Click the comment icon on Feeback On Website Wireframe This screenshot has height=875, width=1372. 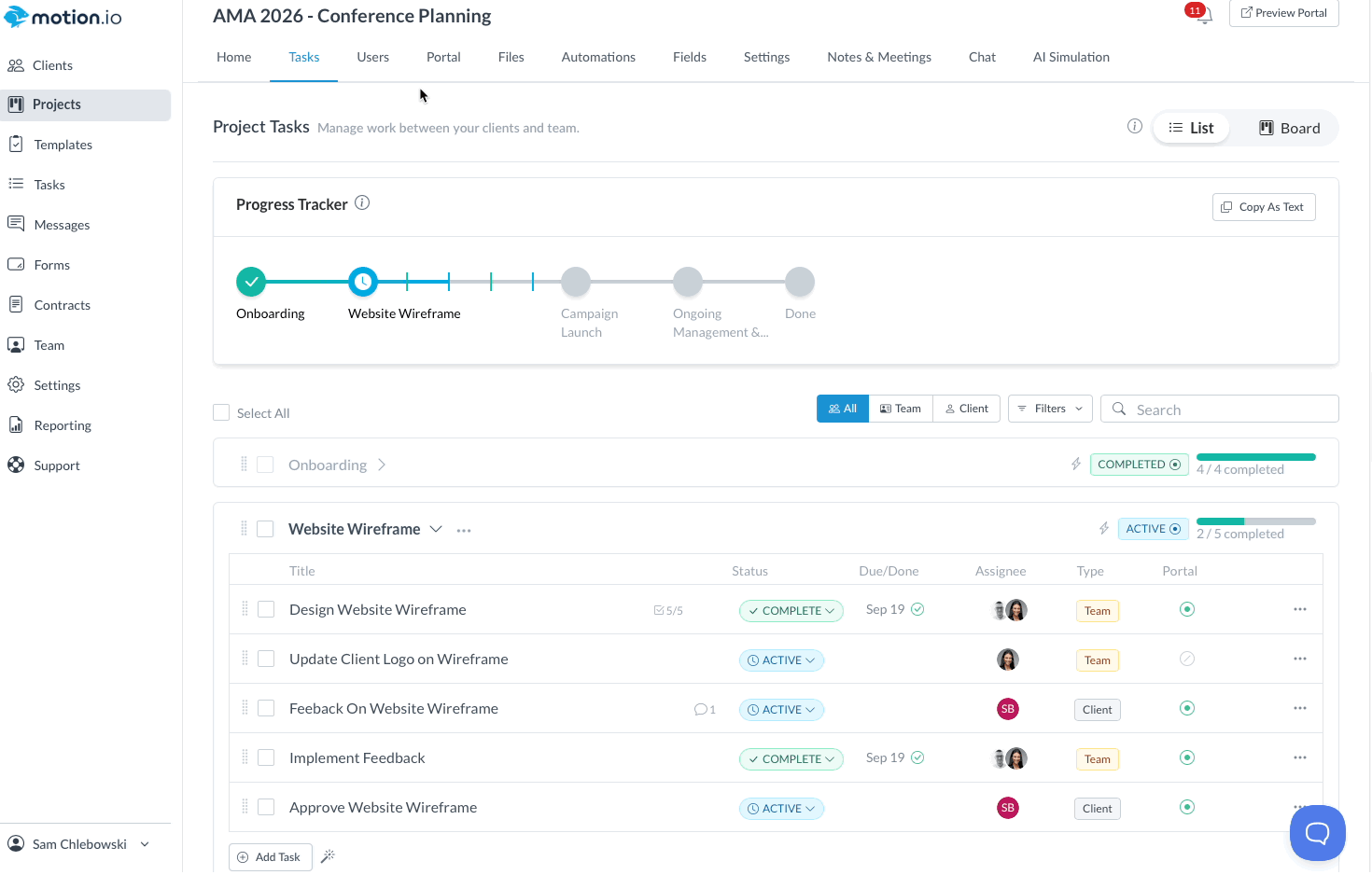(x=700, y=709)
